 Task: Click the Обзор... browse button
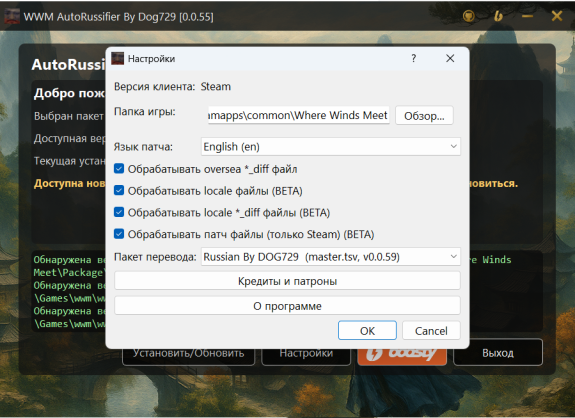(x=424, y=116)
